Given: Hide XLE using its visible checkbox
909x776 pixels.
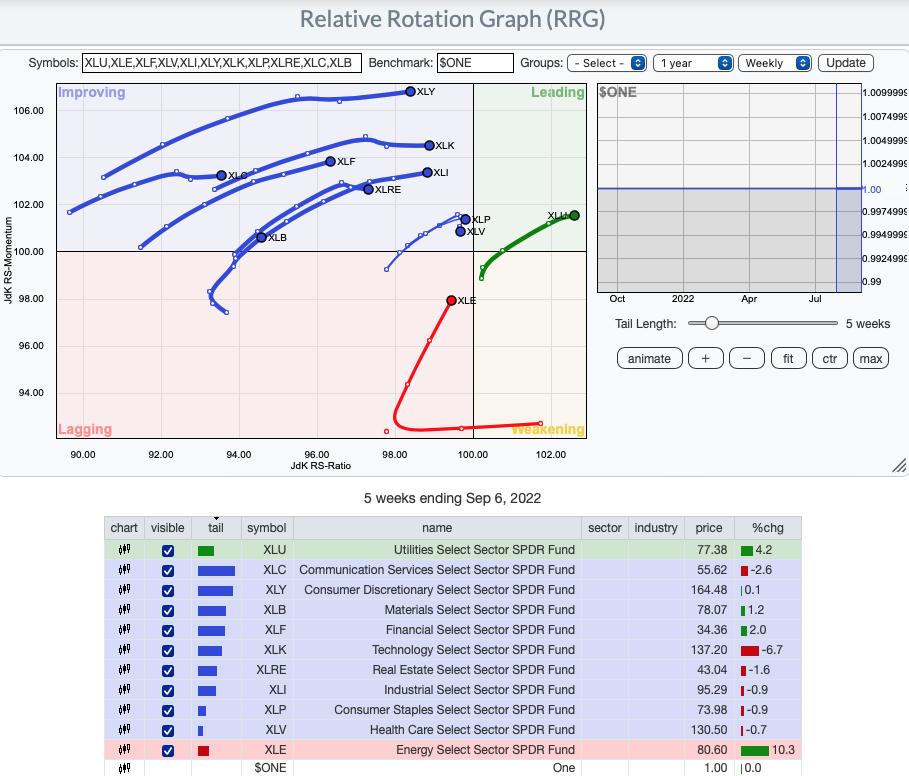Looking at the screenshot, I should pos(167,751).
